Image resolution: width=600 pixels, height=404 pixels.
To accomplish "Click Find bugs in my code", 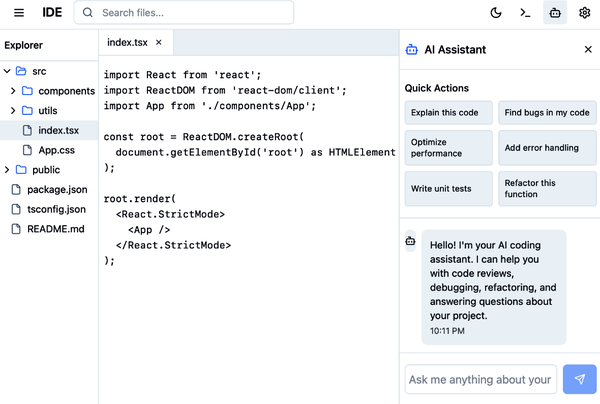I will click(546, 114).
